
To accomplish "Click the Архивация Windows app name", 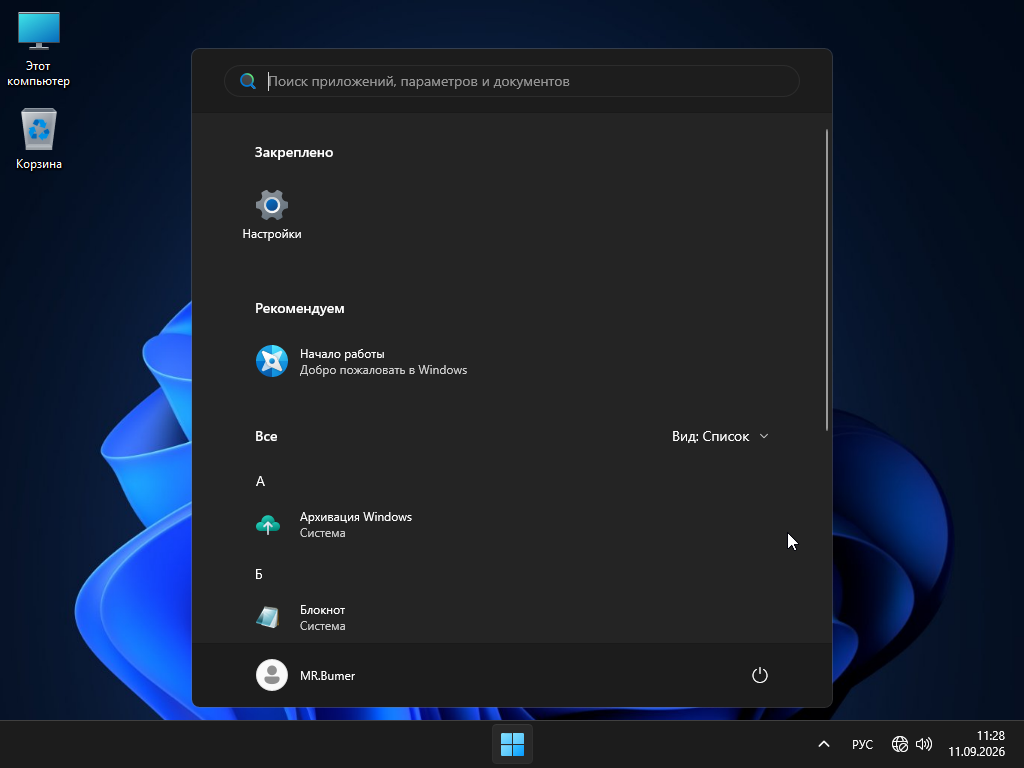I will point(356,517).
